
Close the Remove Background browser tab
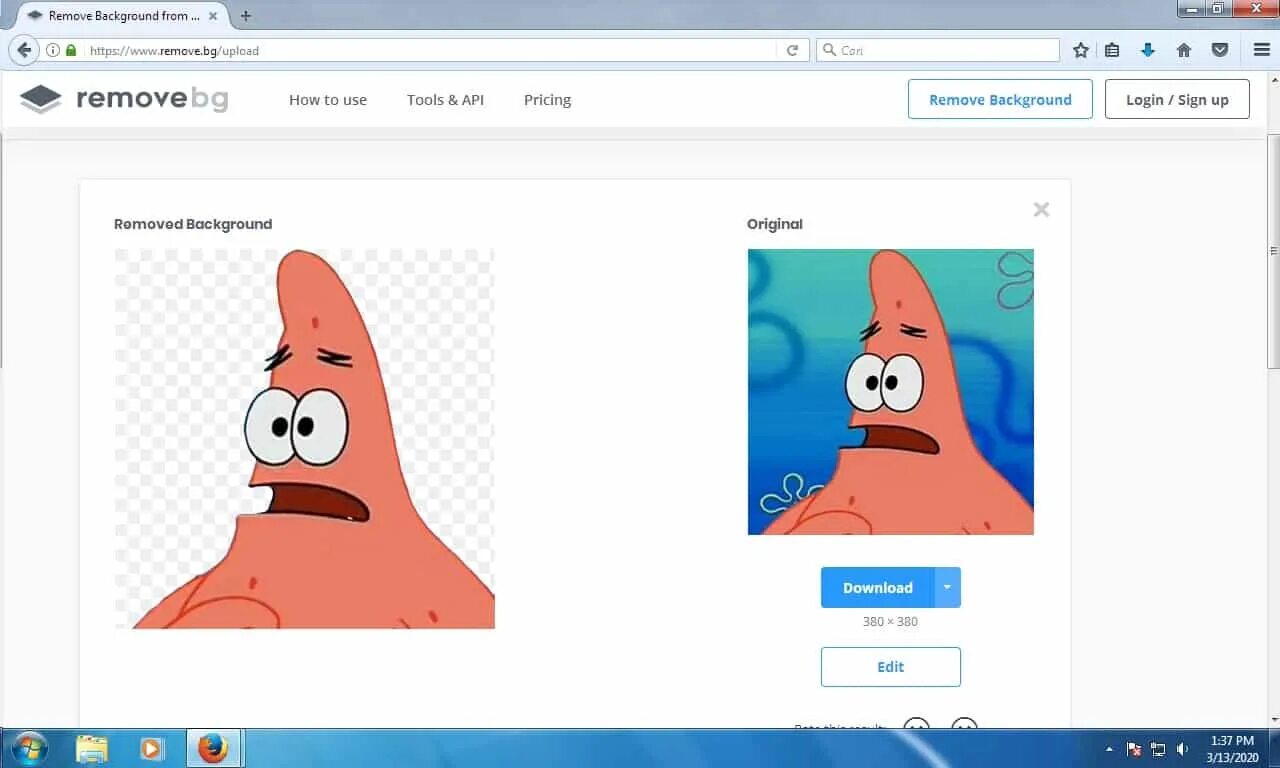coord(213,16)
